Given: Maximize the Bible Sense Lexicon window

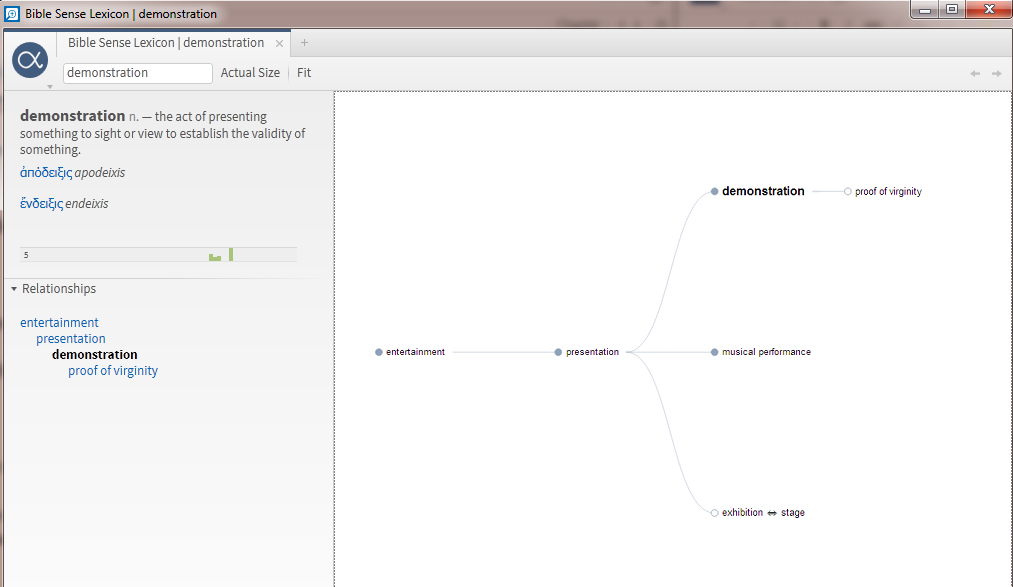Looking at the screenshot, I should tap(952, 10).
